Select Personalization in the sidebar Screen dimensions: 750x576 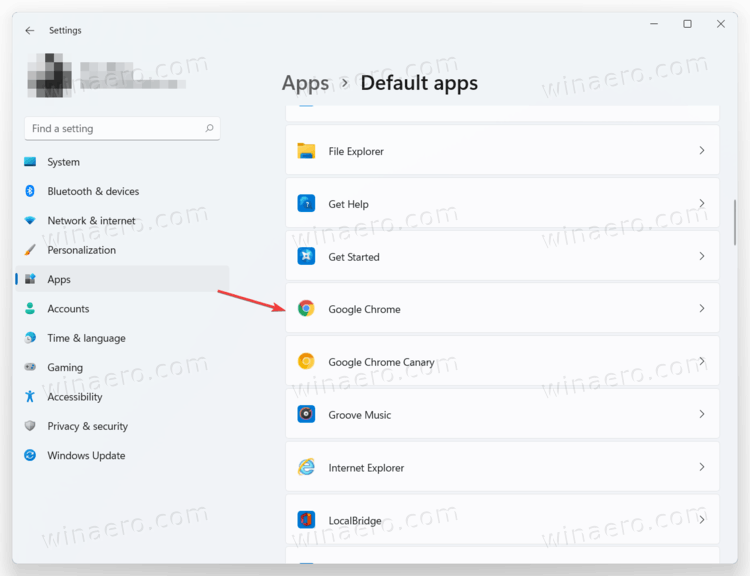click(x=122, y=250)
